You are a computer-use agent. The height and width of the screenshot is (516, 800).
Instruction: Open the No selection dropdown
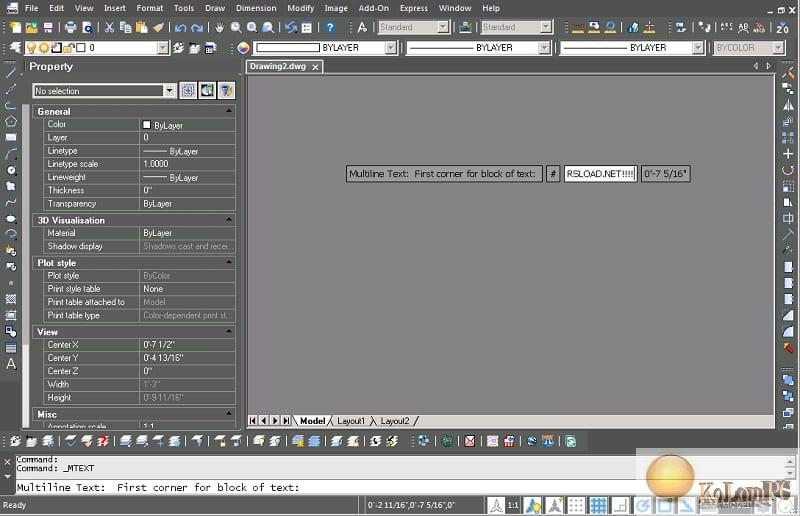(169, 91)
